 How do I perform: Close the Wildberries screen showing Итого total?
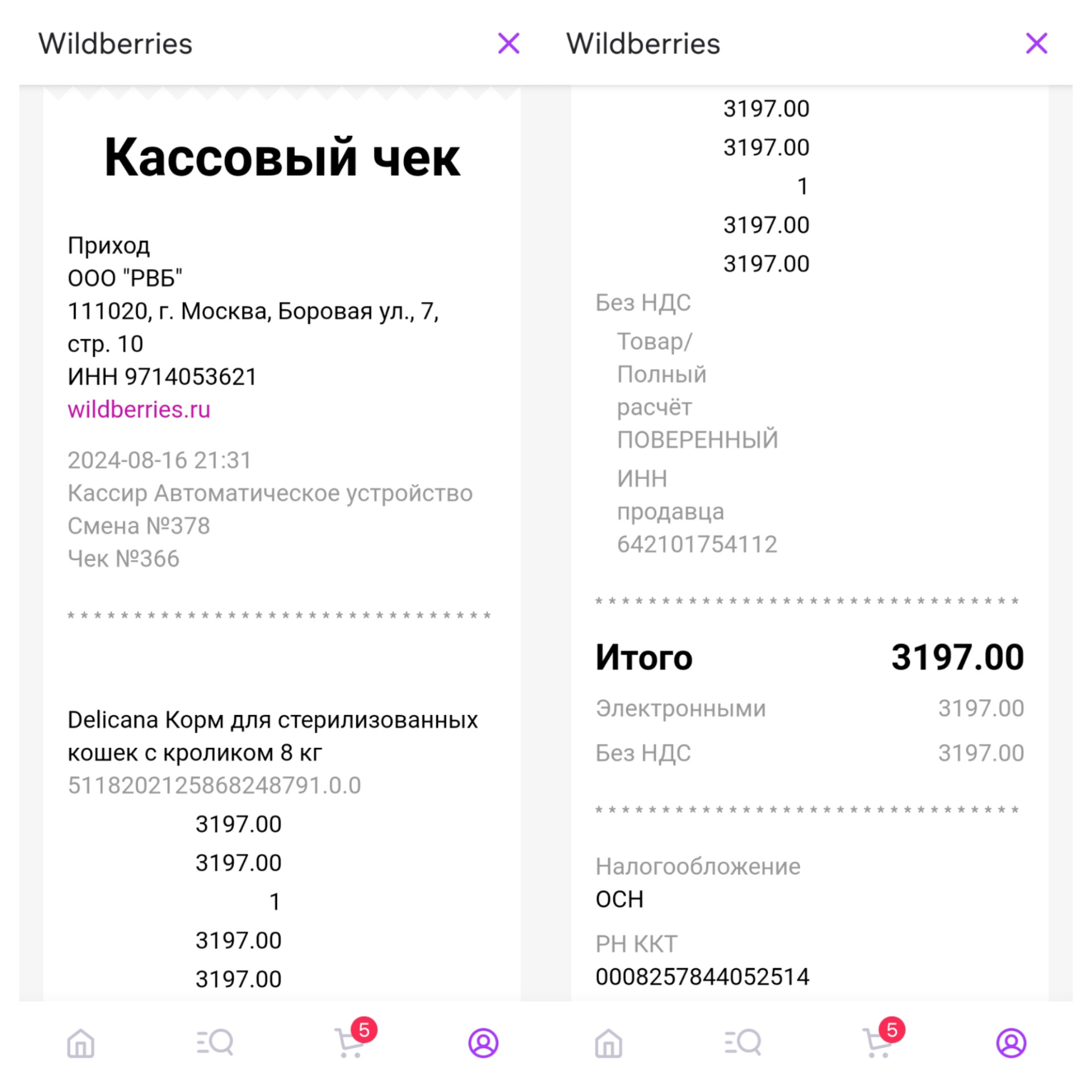1036,43
